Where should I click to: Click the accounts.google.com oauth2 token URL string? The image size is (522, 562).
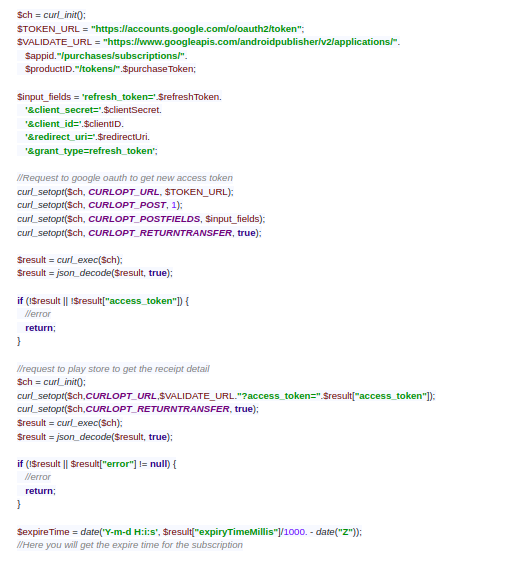tap(197, 29)
